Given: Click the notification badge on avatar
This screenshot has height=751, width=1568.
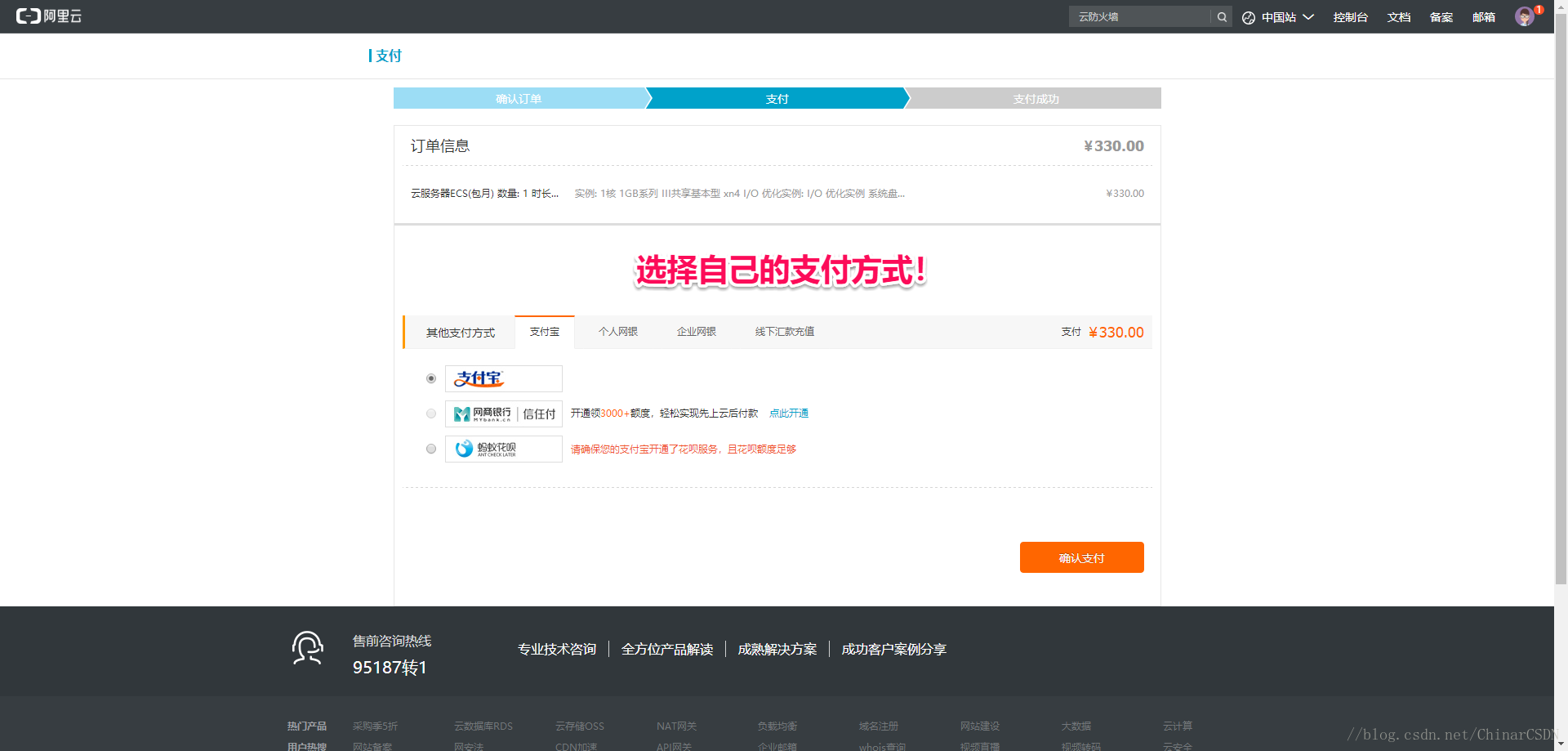Looking at the screenshot, I should click(1539, 10).
